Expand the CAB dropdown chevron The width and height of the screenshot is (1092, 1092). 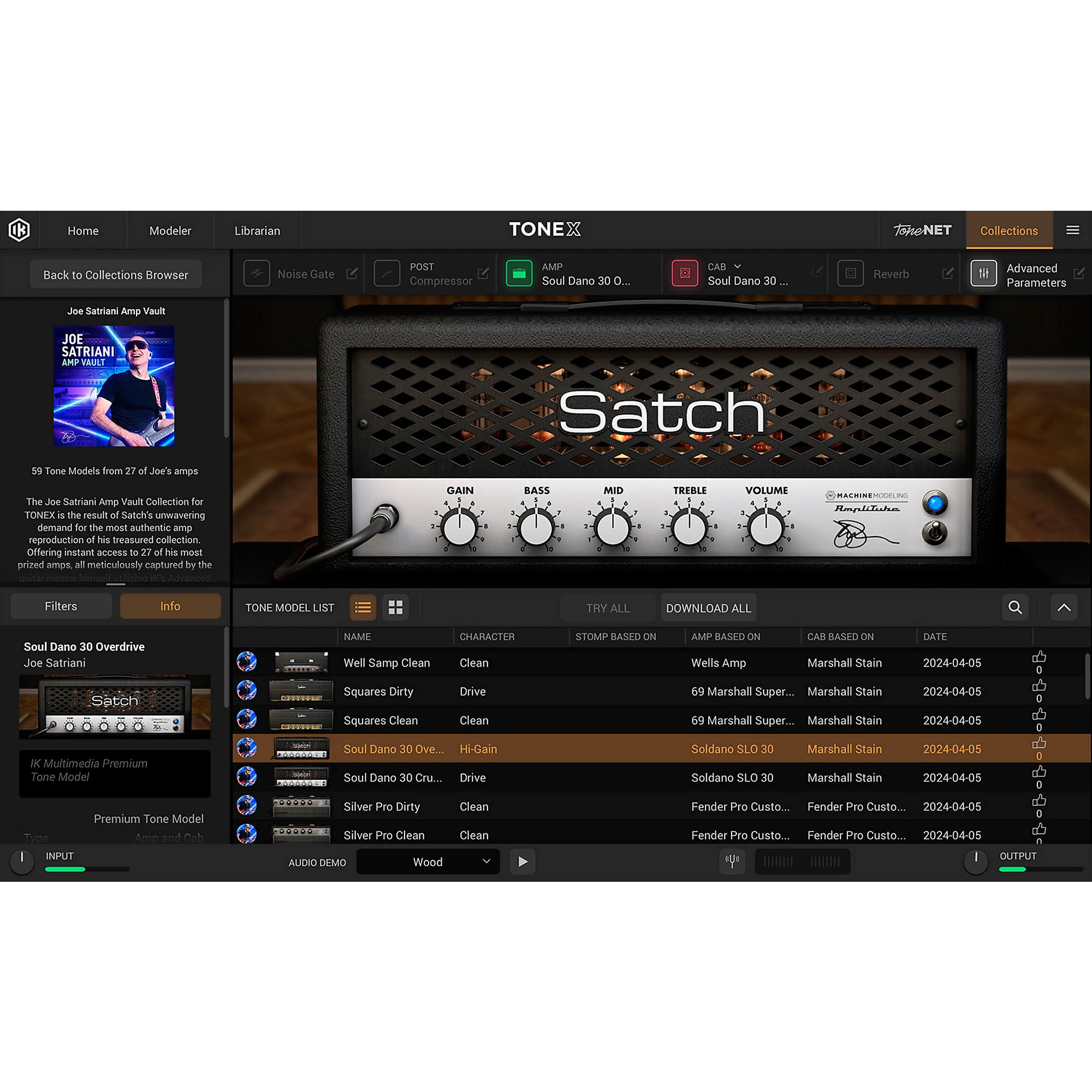pyautogui.click(x=738, y=266)
